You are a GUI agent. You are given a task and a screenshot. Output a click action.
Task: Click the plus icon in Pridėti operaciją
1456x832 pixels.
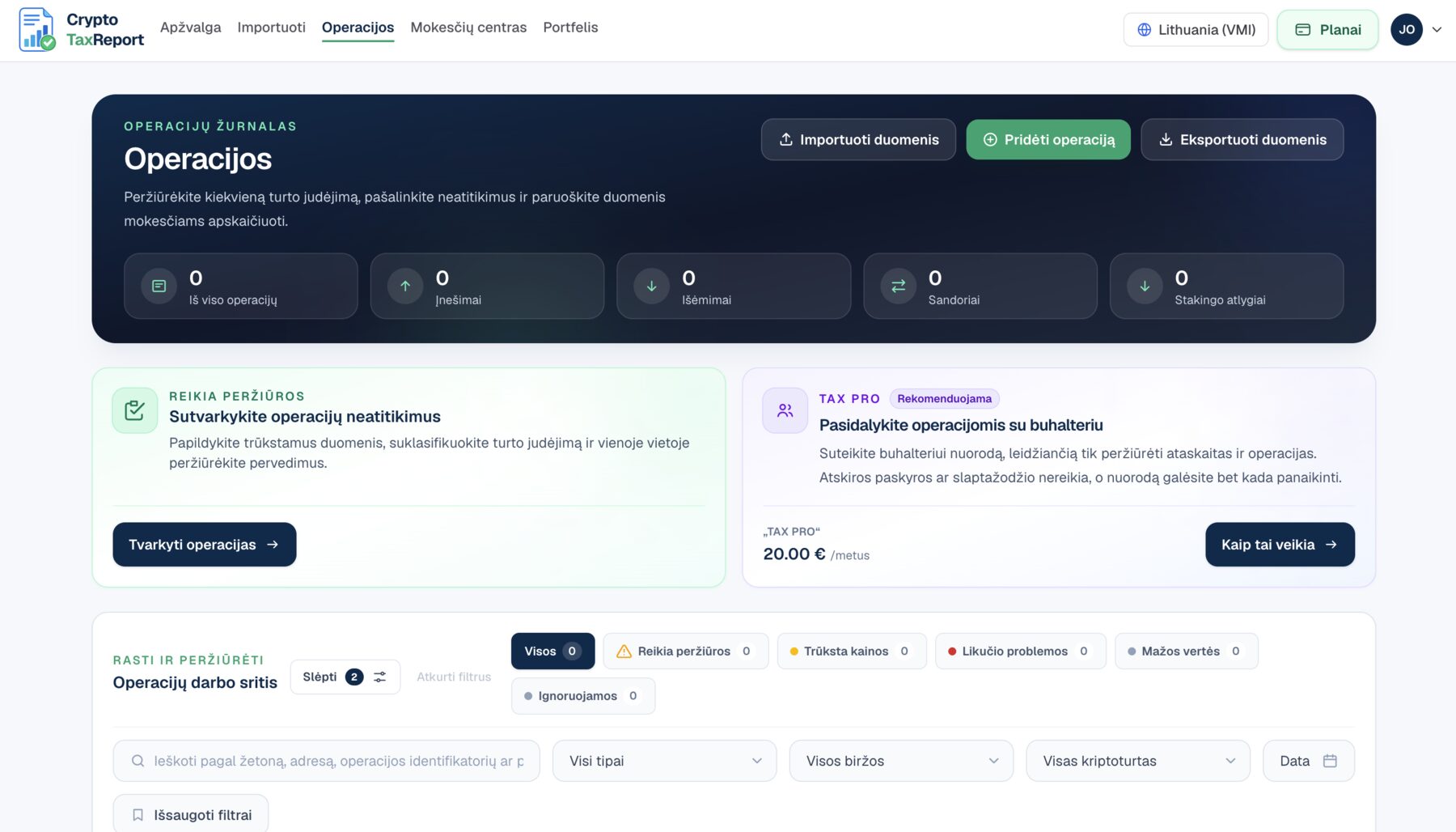(989, 139)
